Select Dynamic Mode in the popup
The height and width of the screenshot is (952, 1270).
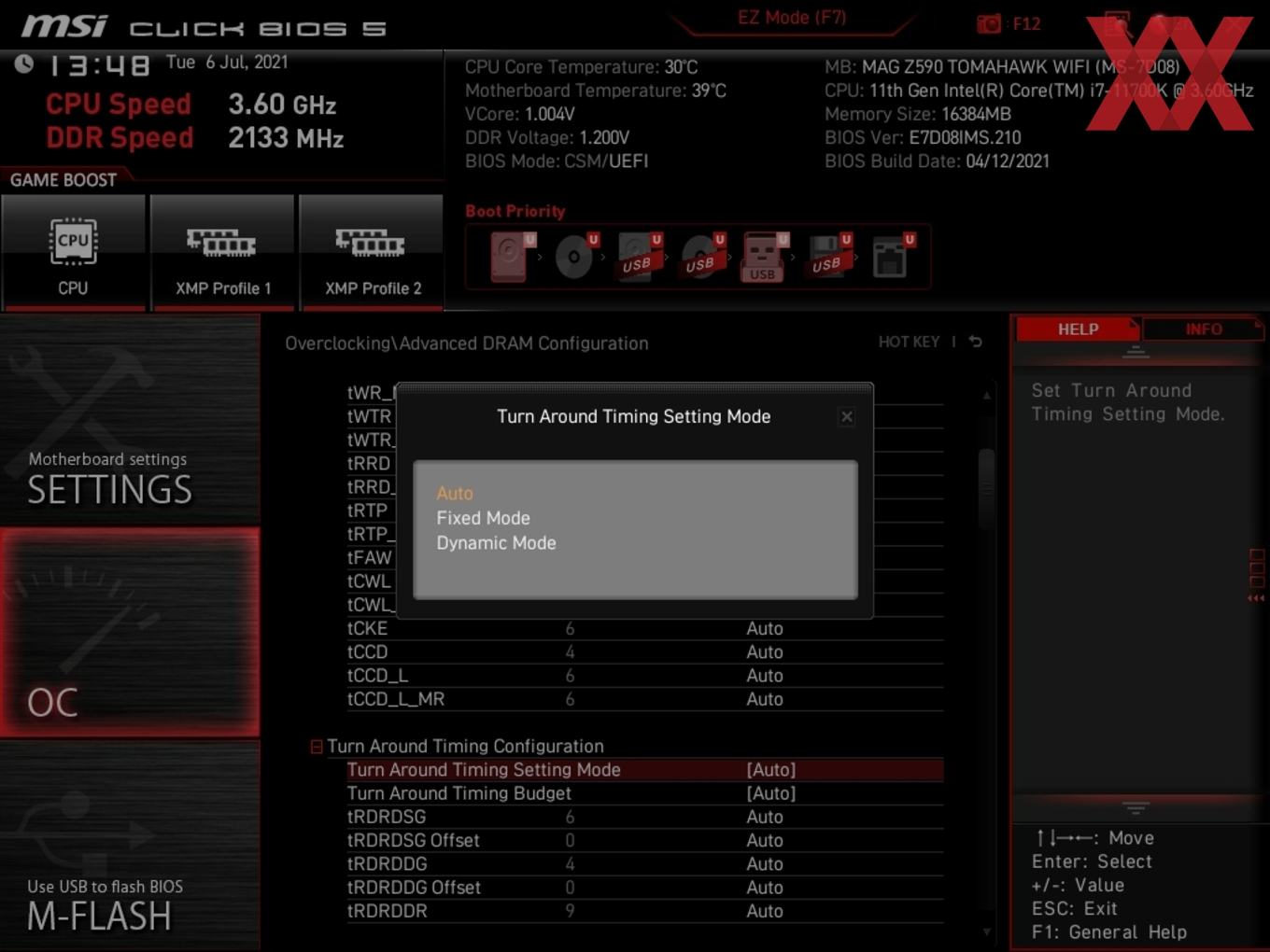(496, 543)
